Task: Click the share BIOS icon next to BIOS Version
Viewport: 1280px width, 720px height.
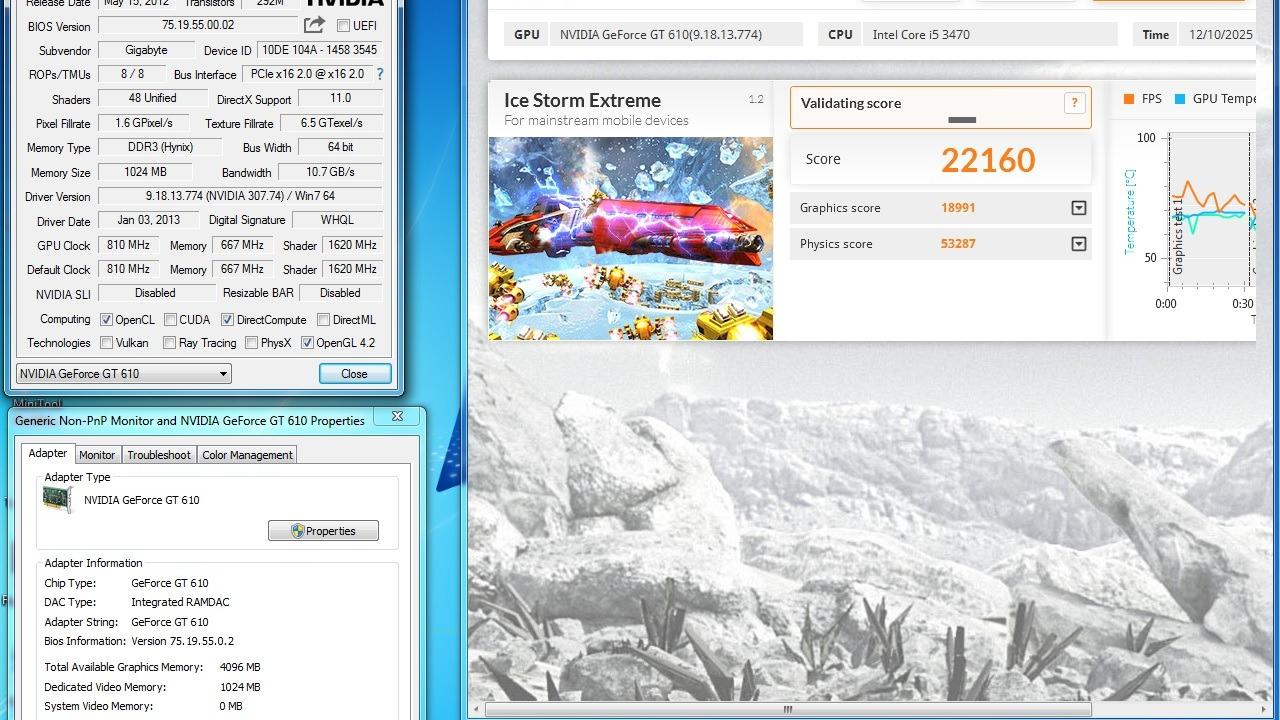Action: [314, 25]
